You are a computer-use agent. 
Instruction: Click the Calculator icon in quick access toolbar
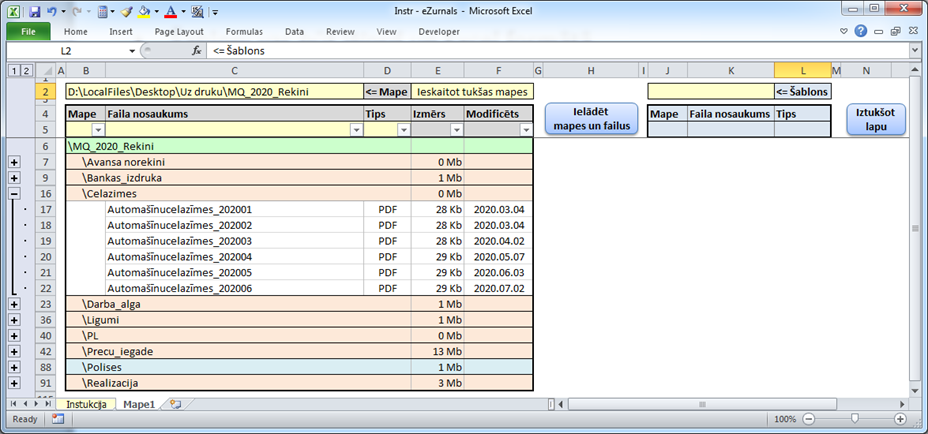102,11
